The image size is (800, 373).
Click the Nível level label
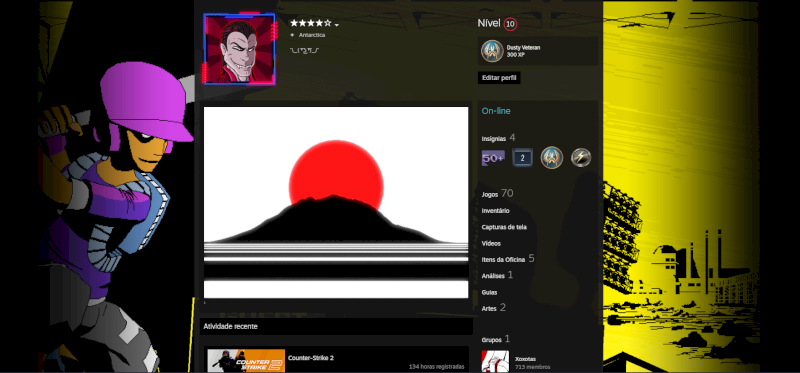489,23
